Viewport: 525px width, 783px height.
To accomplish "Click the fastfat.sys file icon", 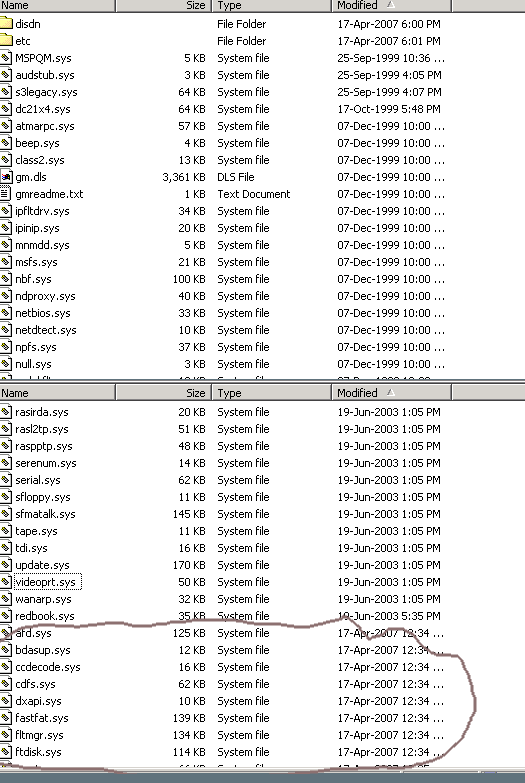I will click(x=6, y=718).
